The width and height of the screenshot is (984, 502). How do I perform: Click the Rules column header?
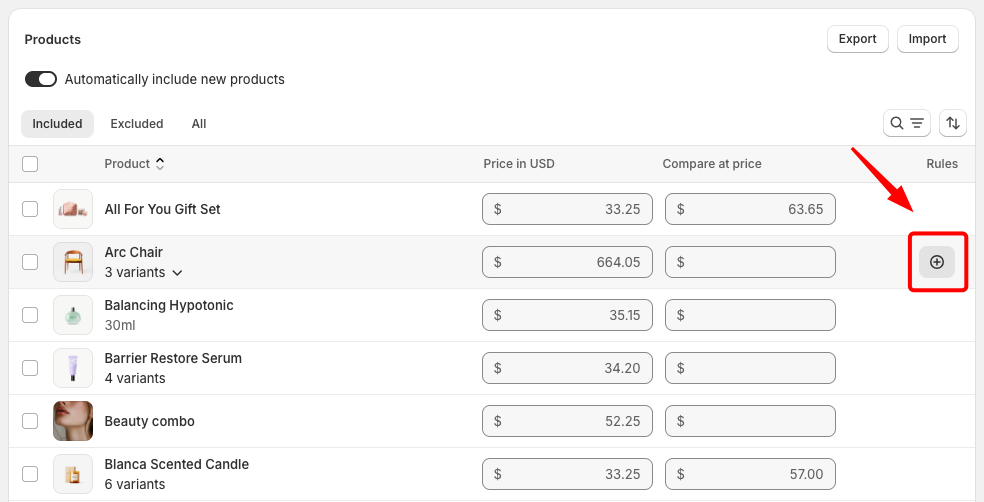942,164
